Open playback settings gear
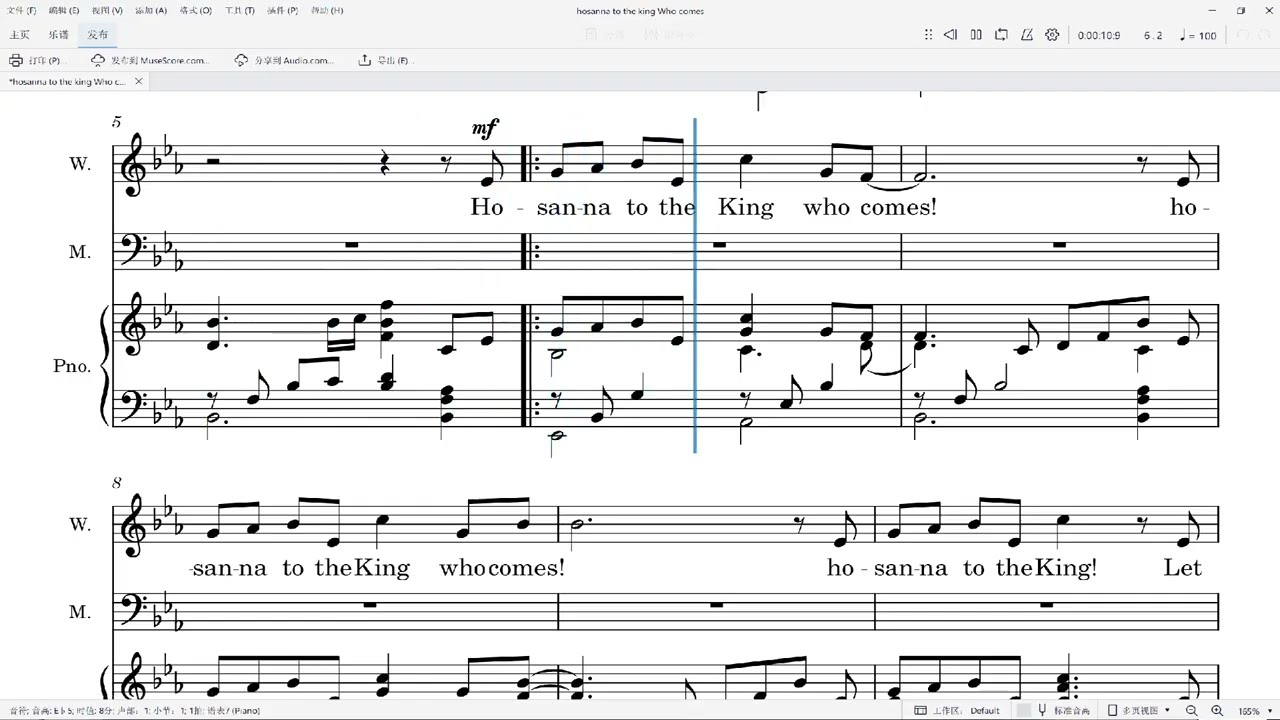This screenshot has width=1280, height=720. tap(1052, 35)
